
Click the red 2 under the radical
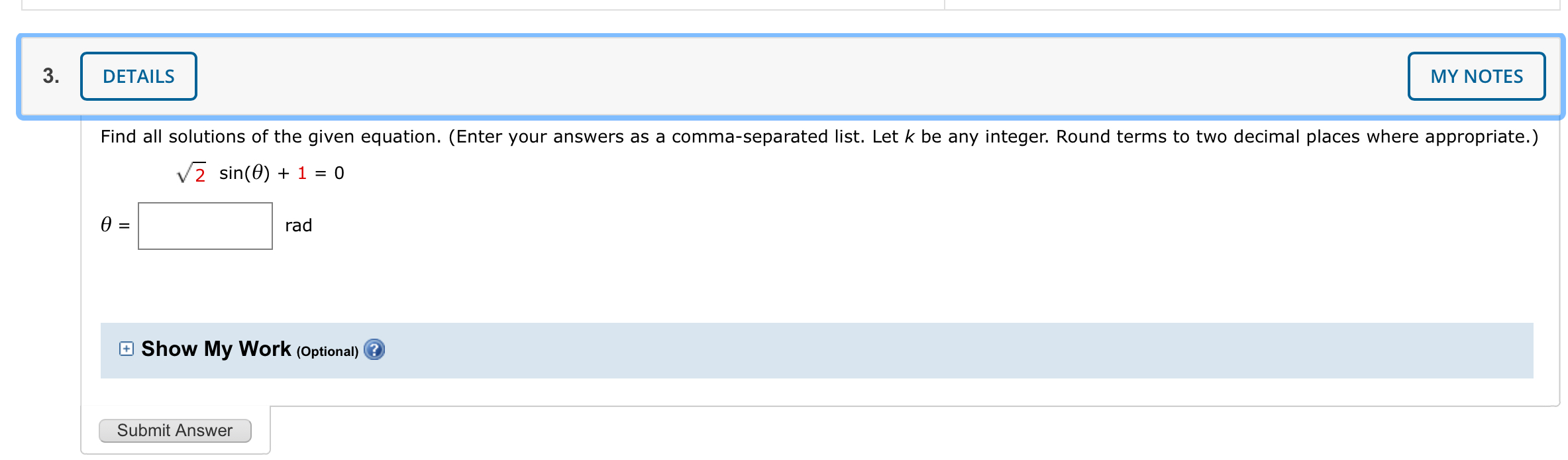click(x=200, y=175)
